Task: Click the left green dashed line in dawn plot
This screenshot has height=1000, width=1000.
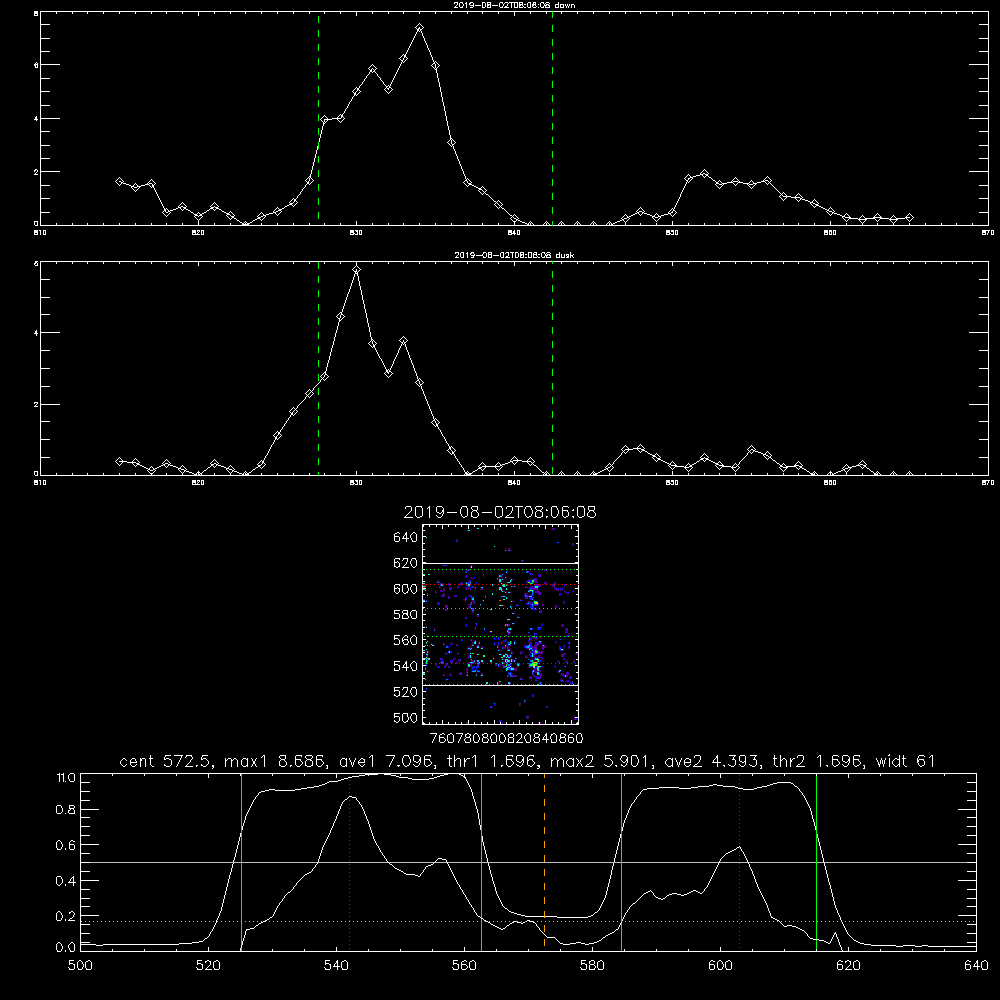Action: click(318, 119)
